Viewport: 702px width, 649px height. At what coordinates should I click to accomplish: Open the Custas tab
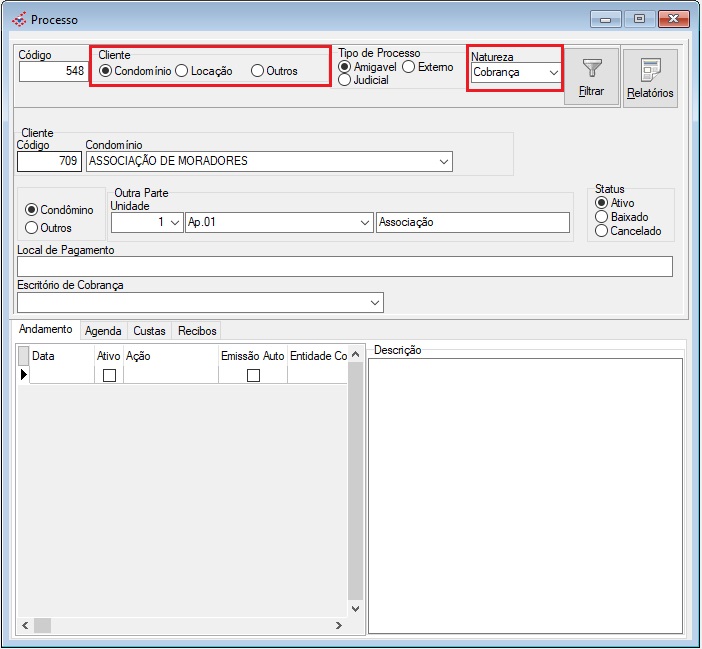click(x=149, y=330)
